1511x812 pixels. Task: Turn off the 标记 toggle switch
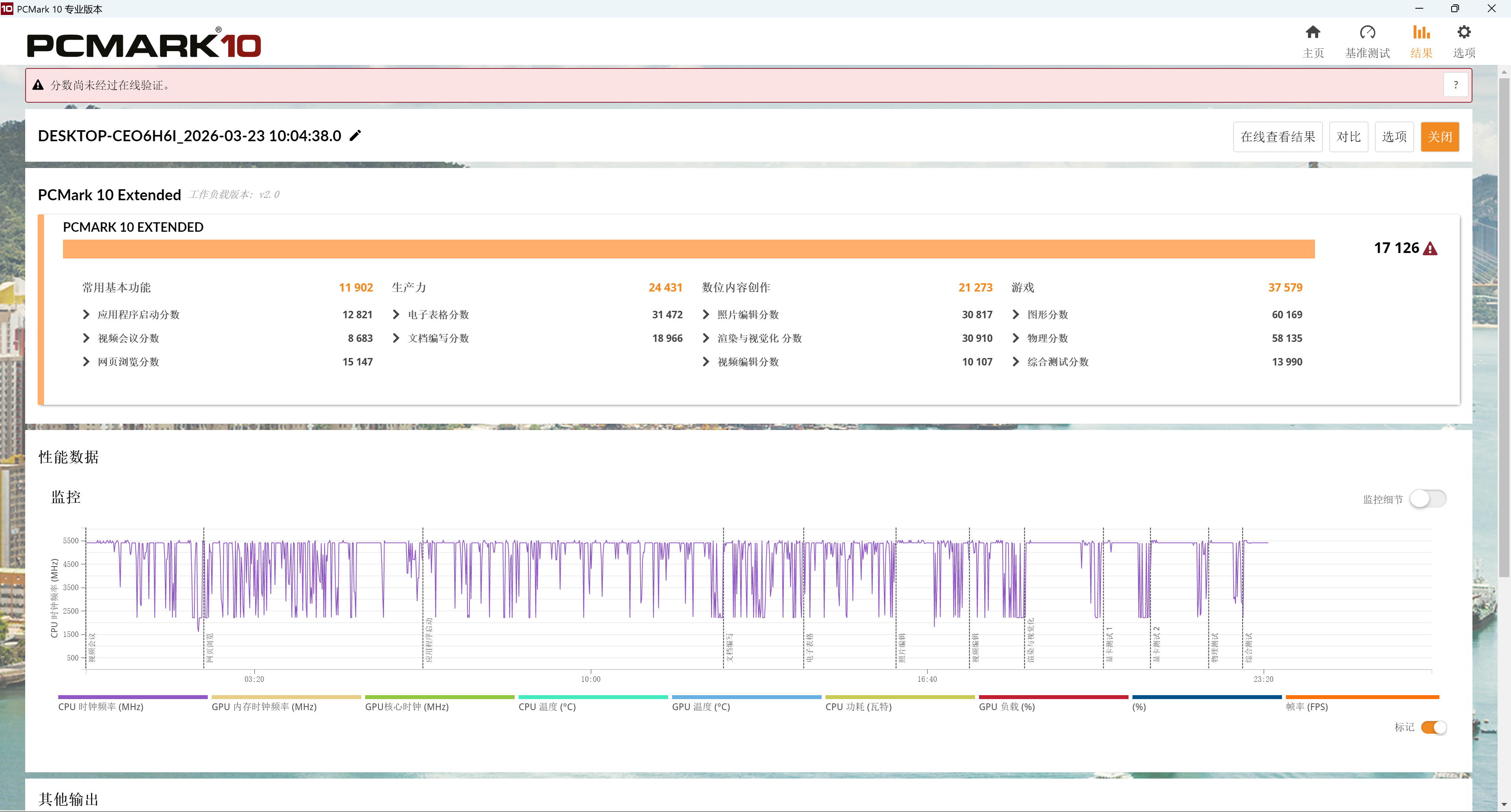(x=1433, y=727)
